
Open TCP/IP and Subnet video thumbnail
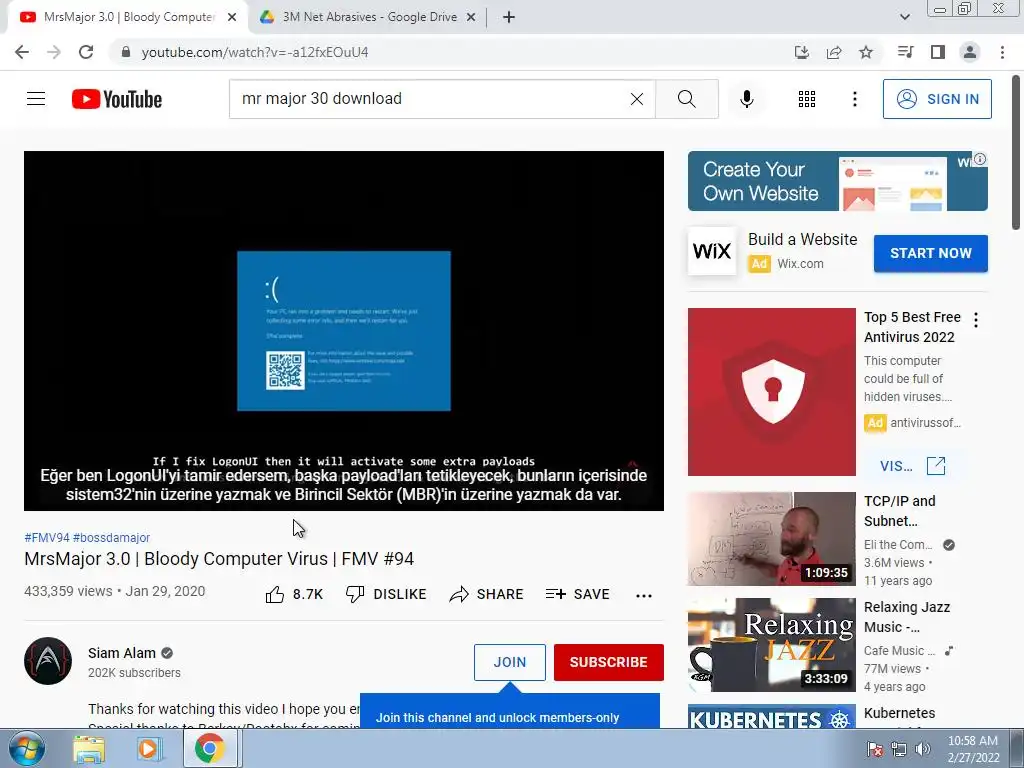tap(771, 539)
